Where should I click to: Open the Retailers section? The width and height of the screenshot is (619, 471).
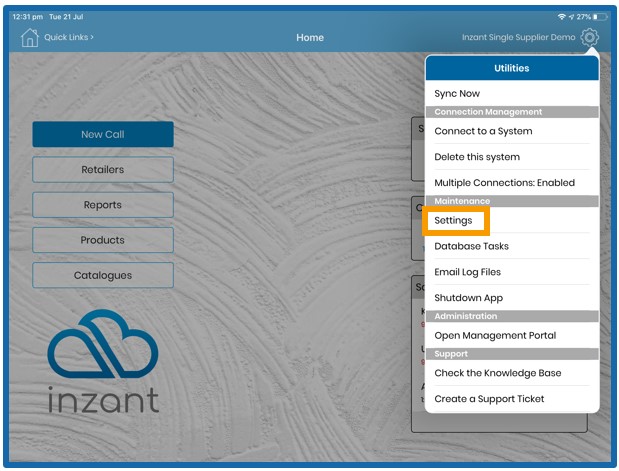click(x=103, y=169)
